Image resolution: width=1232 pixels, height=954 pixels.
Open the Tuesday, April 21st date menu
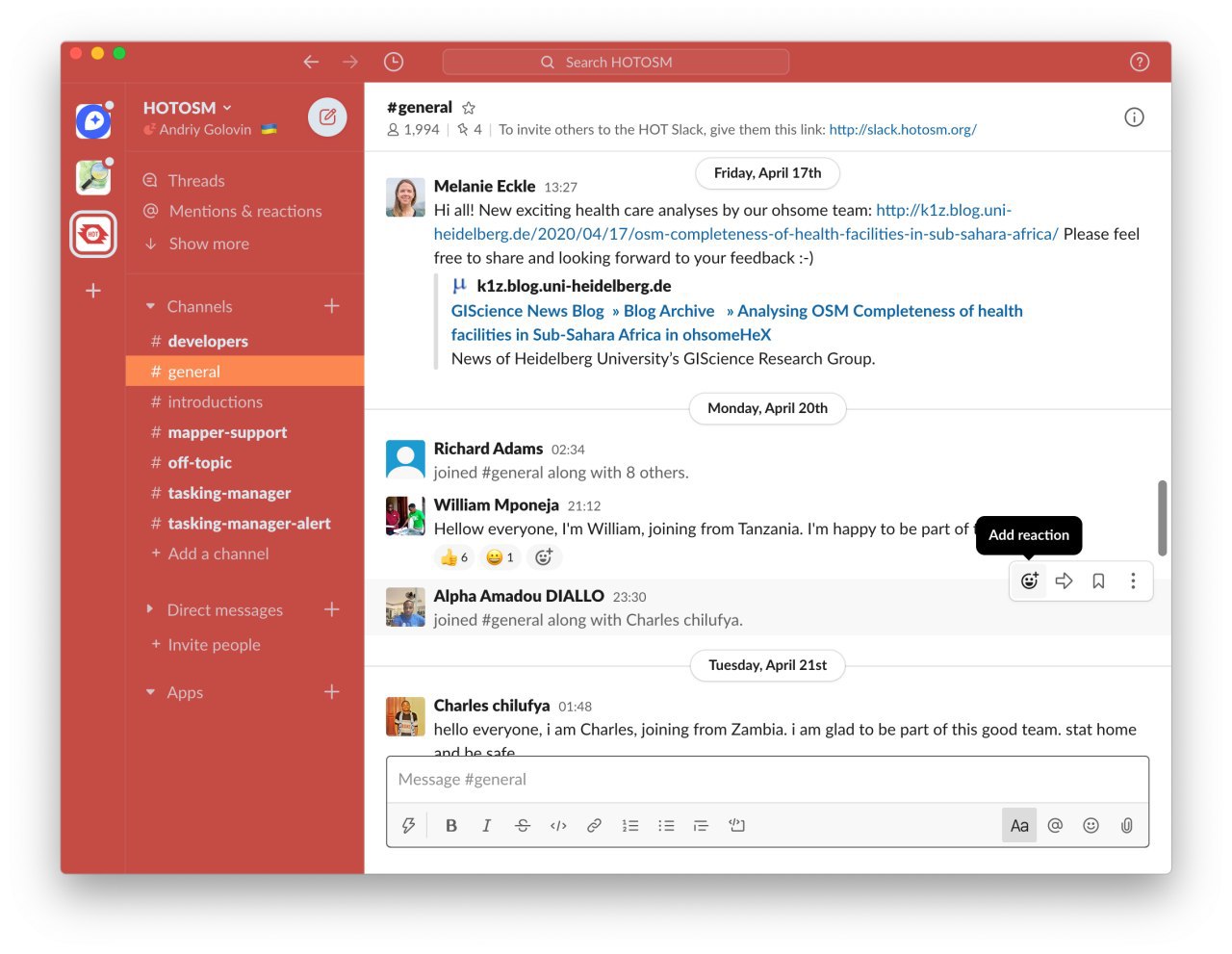(768, 665)
